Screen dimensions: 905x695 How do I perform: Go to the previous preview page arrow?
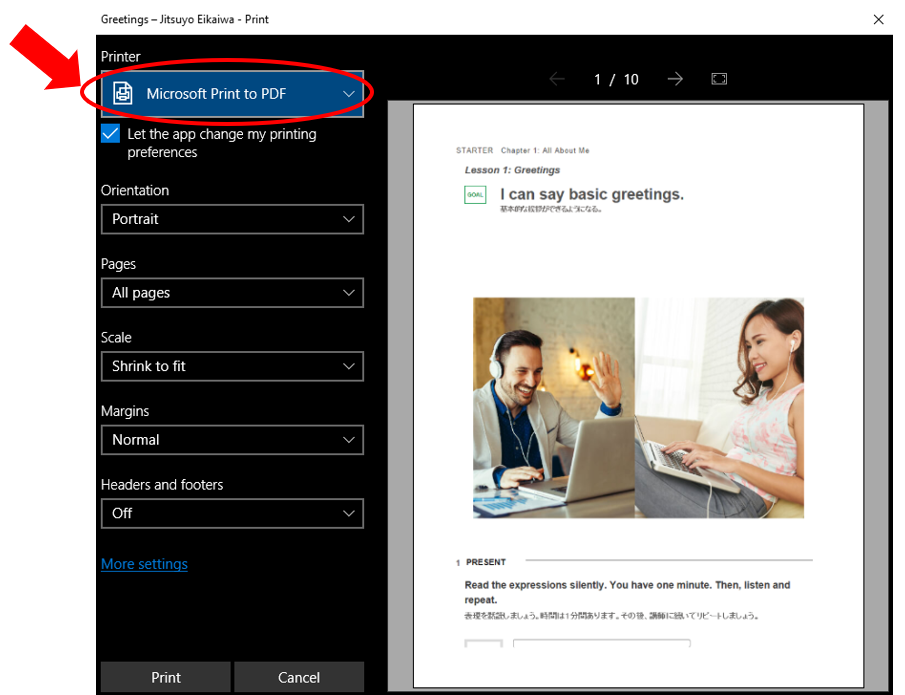tap(557, 79)
